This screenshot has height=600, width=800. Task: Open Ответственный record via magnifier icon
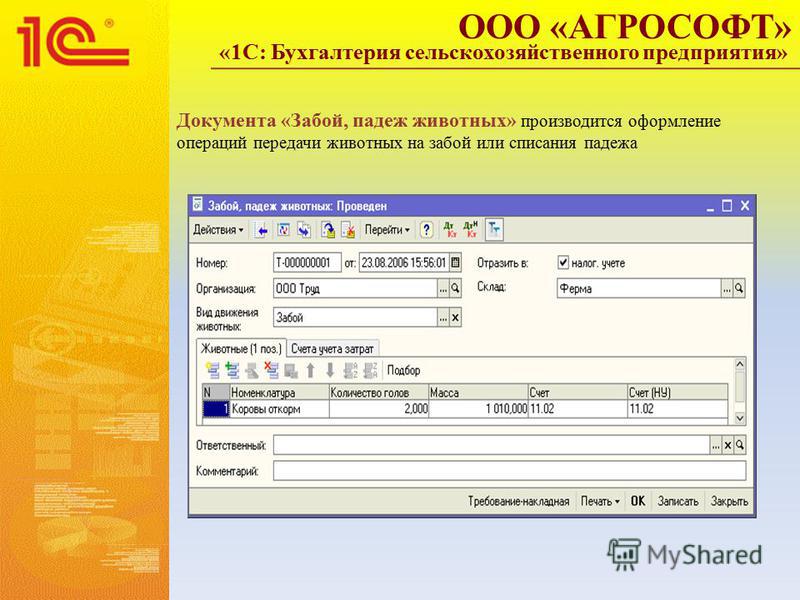(740, 445)
